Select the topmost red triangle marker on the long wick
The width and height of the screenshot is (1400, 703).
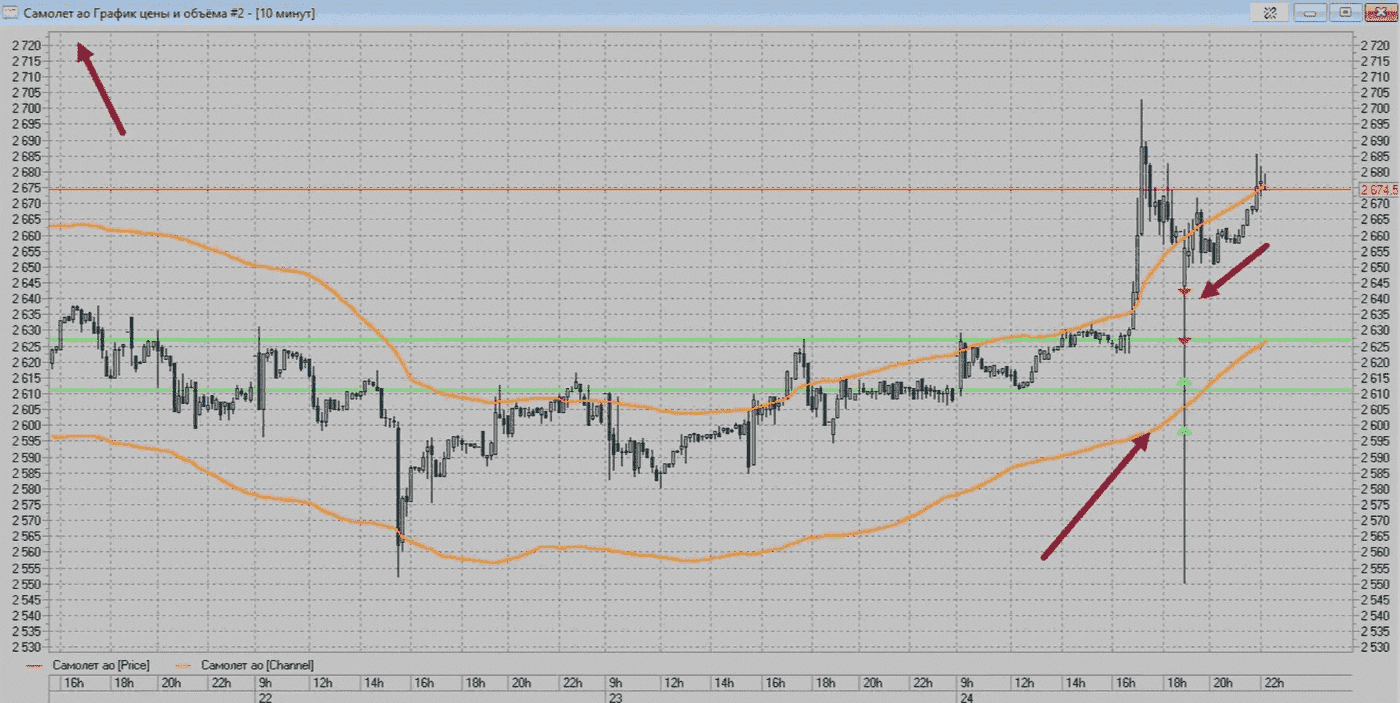[1184, 291]
